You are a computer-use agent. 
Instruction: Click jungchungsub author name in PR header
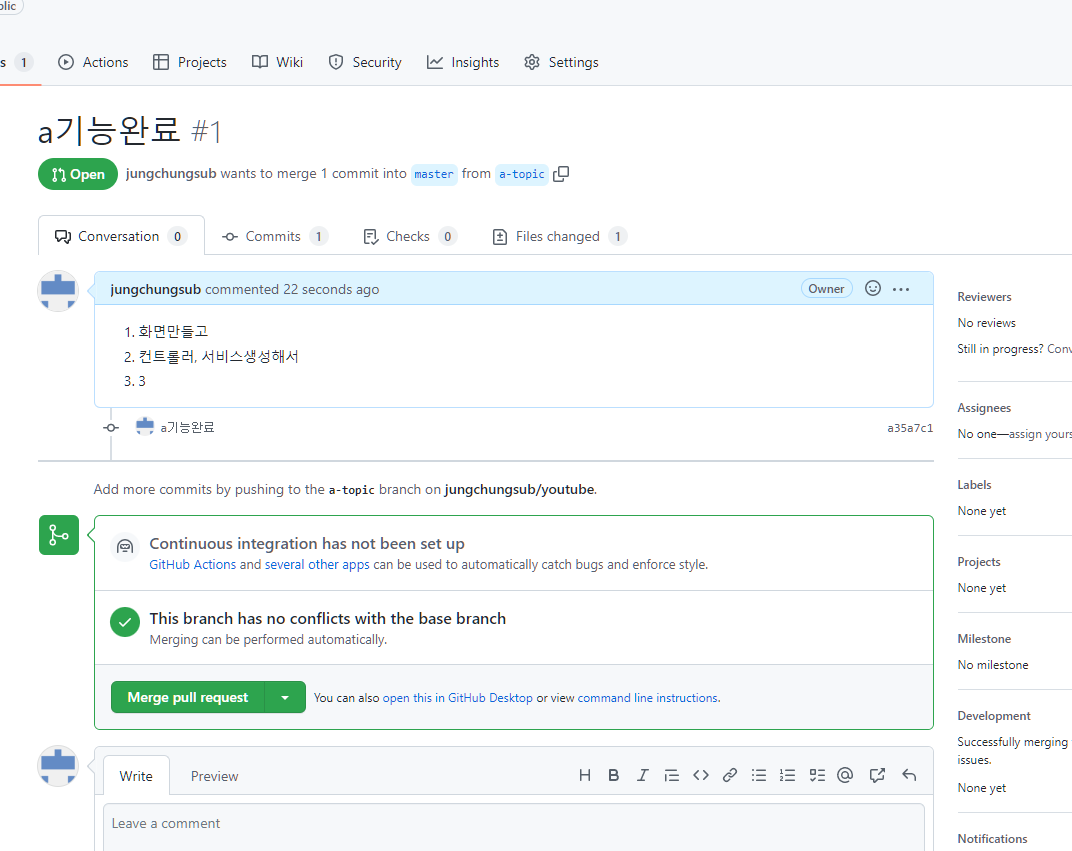[171, 174]
